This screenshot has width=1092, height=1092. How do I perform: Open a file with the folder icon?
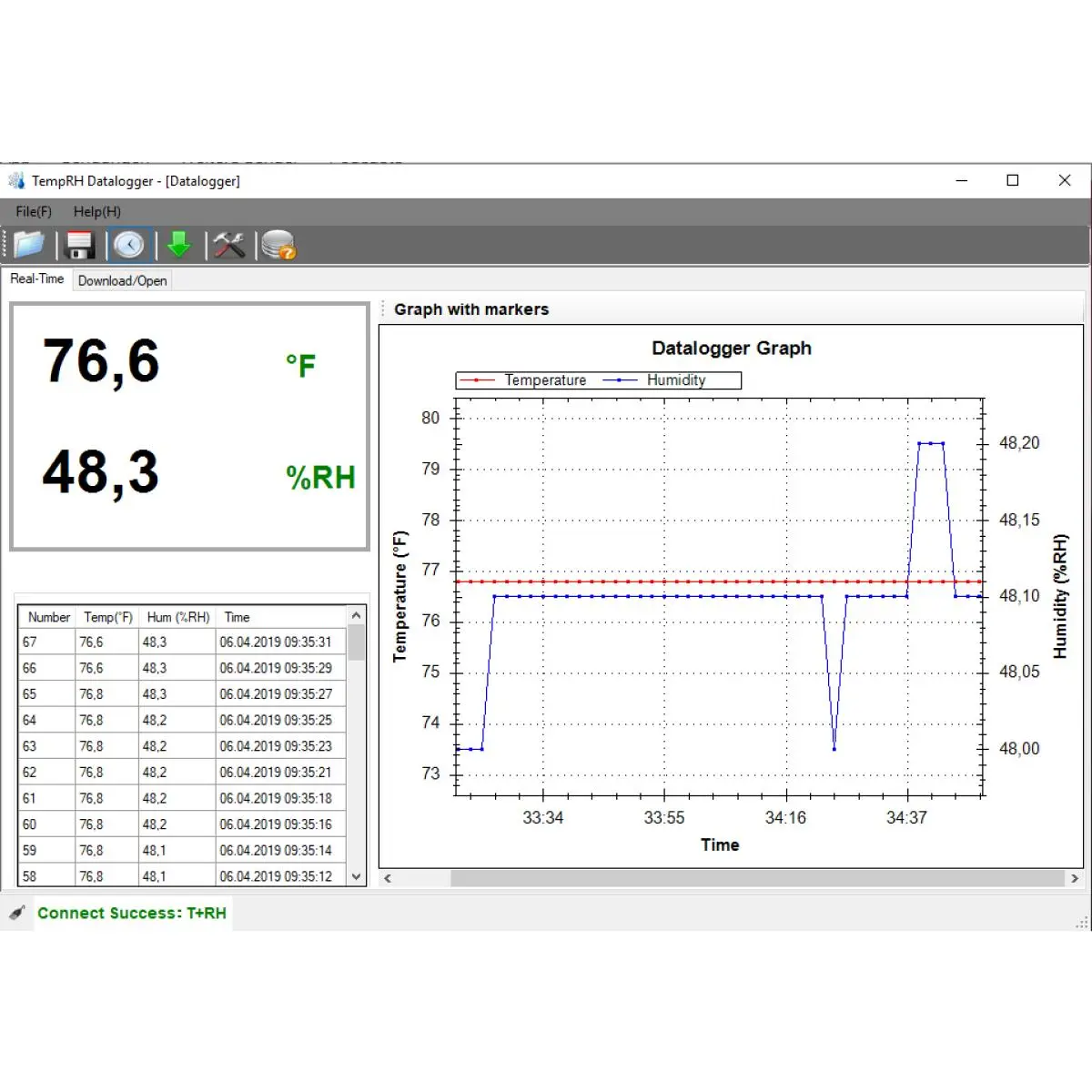(x=28, y=245)
